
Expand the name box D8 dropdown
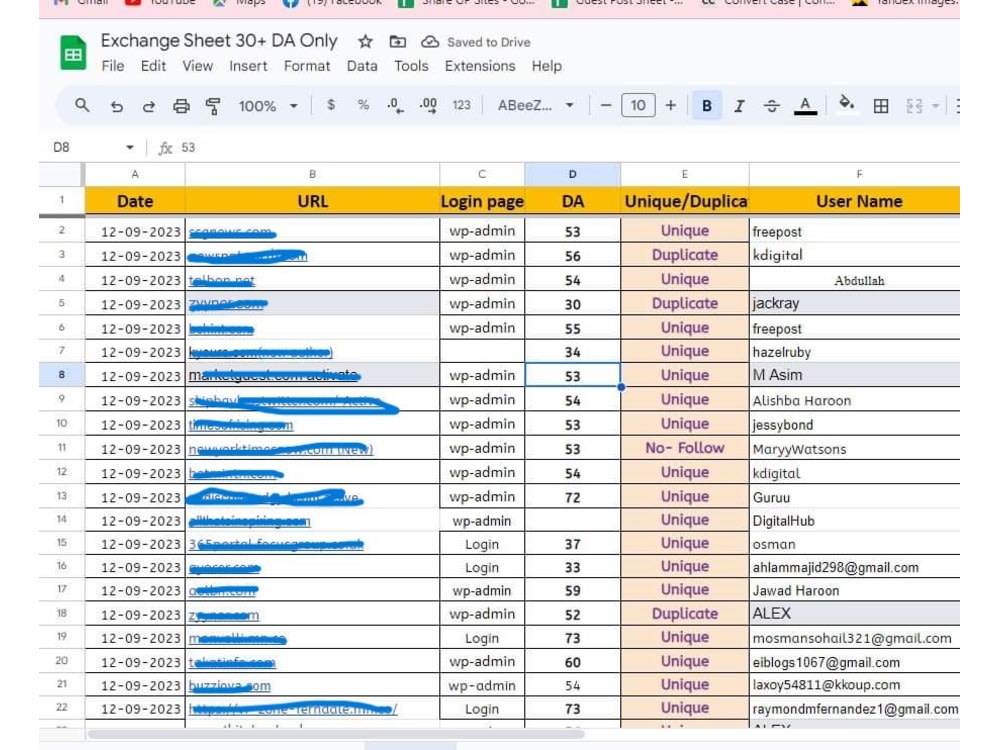(x=129, y=147)
